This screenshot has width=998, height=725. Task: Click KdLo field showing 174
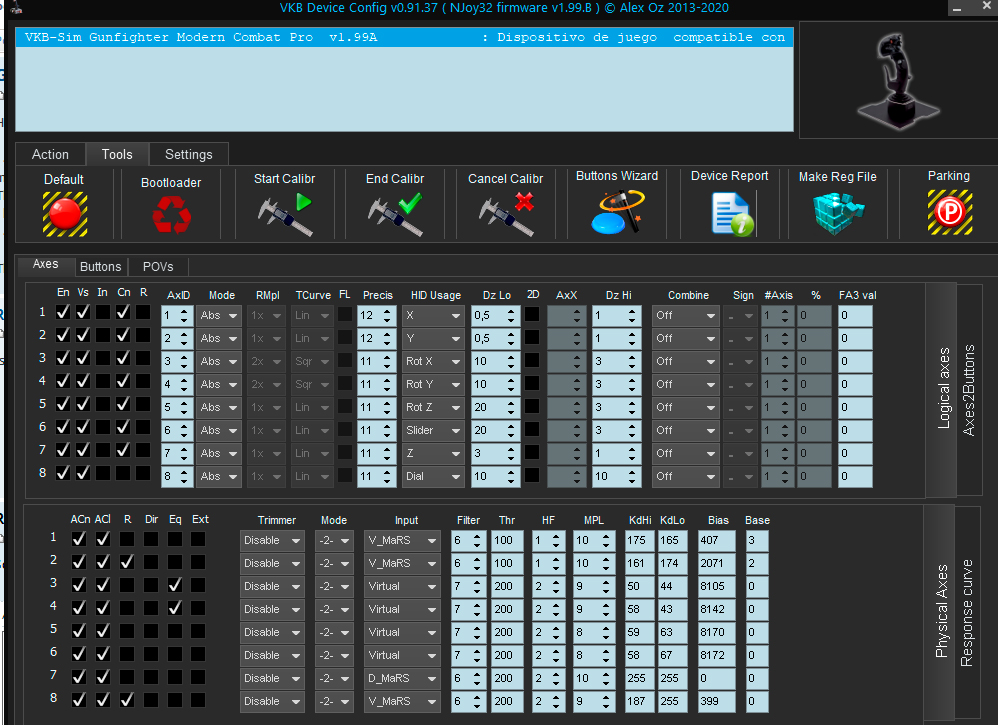pyautogui.click(x=672, y=563)
